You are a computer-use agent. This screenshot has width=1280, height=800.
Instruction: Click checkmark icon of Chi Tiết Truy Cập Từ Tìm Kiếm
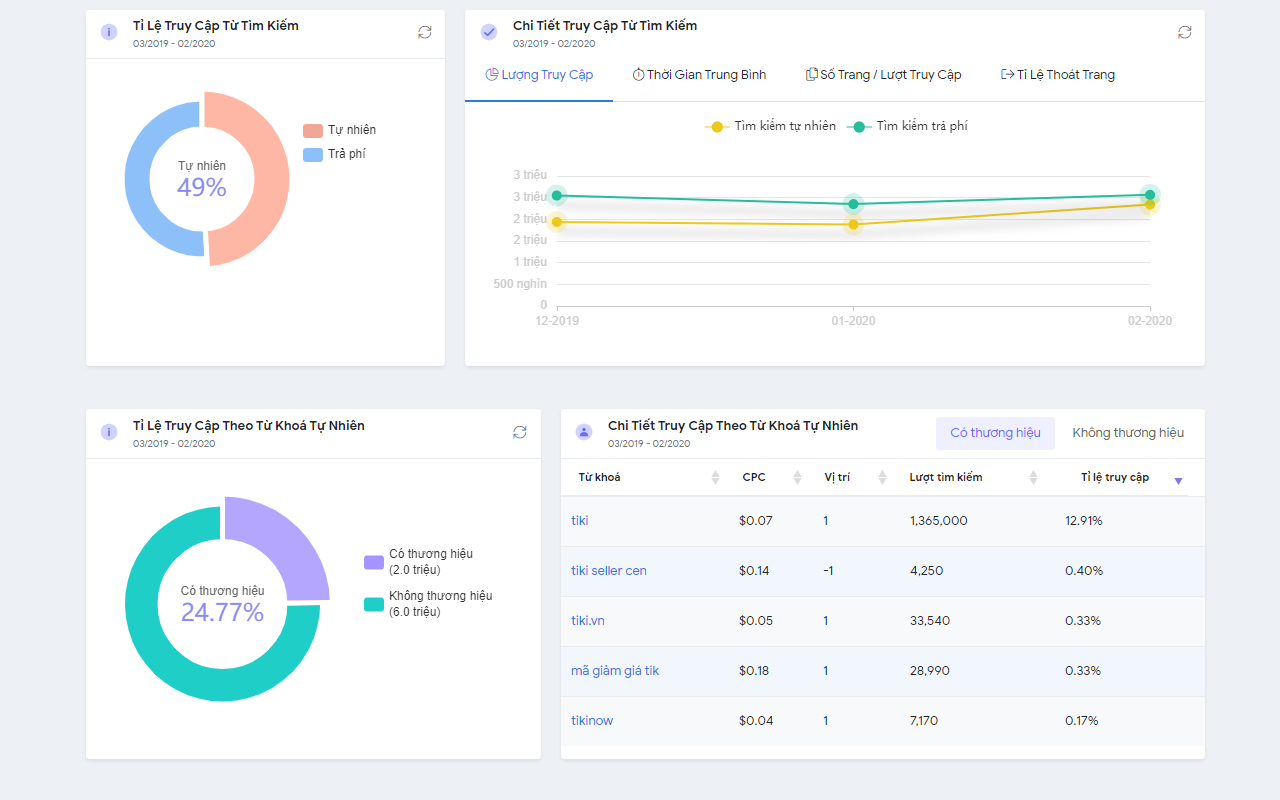[489, 32]
